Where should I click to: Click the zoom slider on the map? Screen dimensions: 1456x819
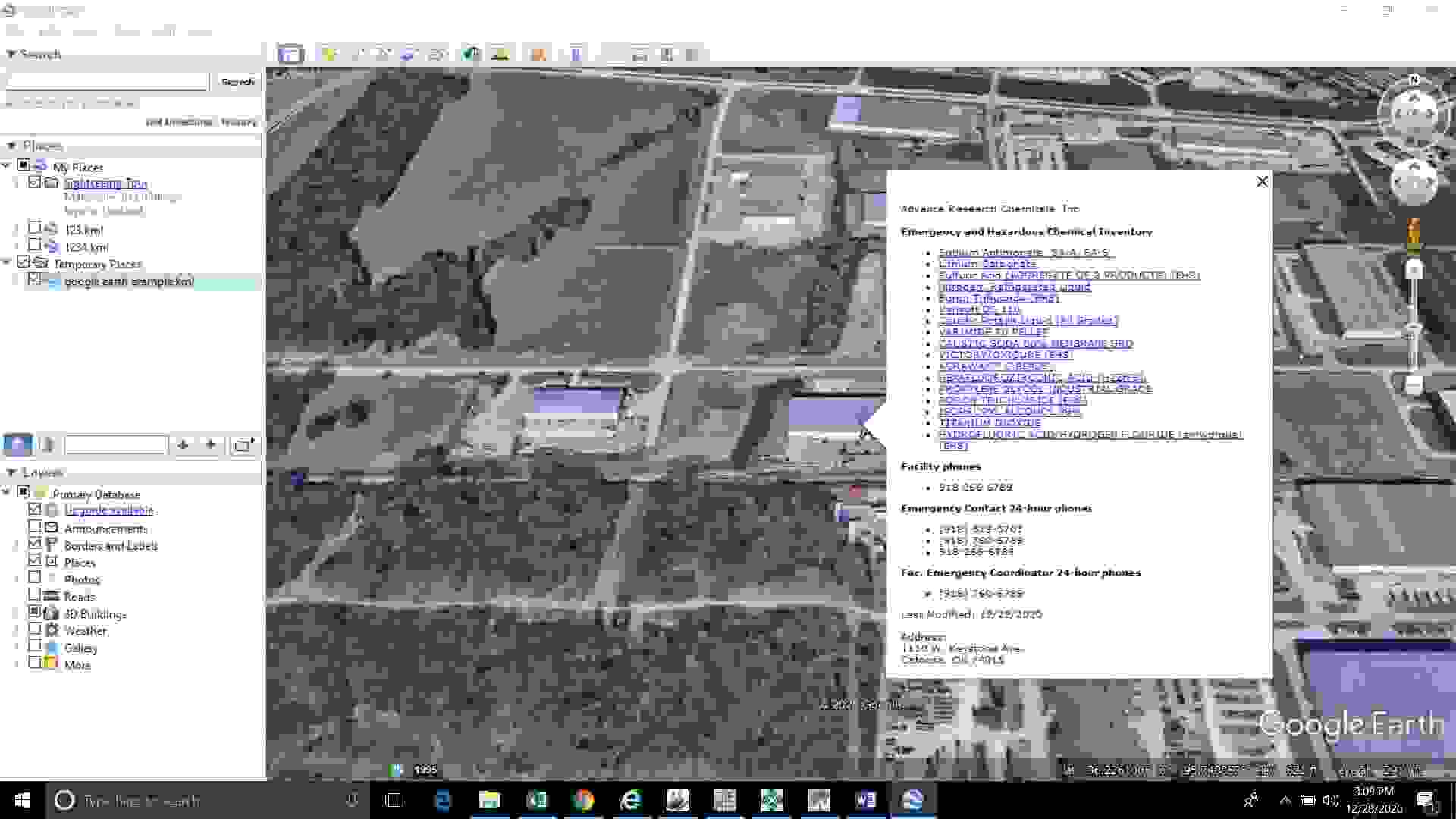click(x=1414, y=330)
